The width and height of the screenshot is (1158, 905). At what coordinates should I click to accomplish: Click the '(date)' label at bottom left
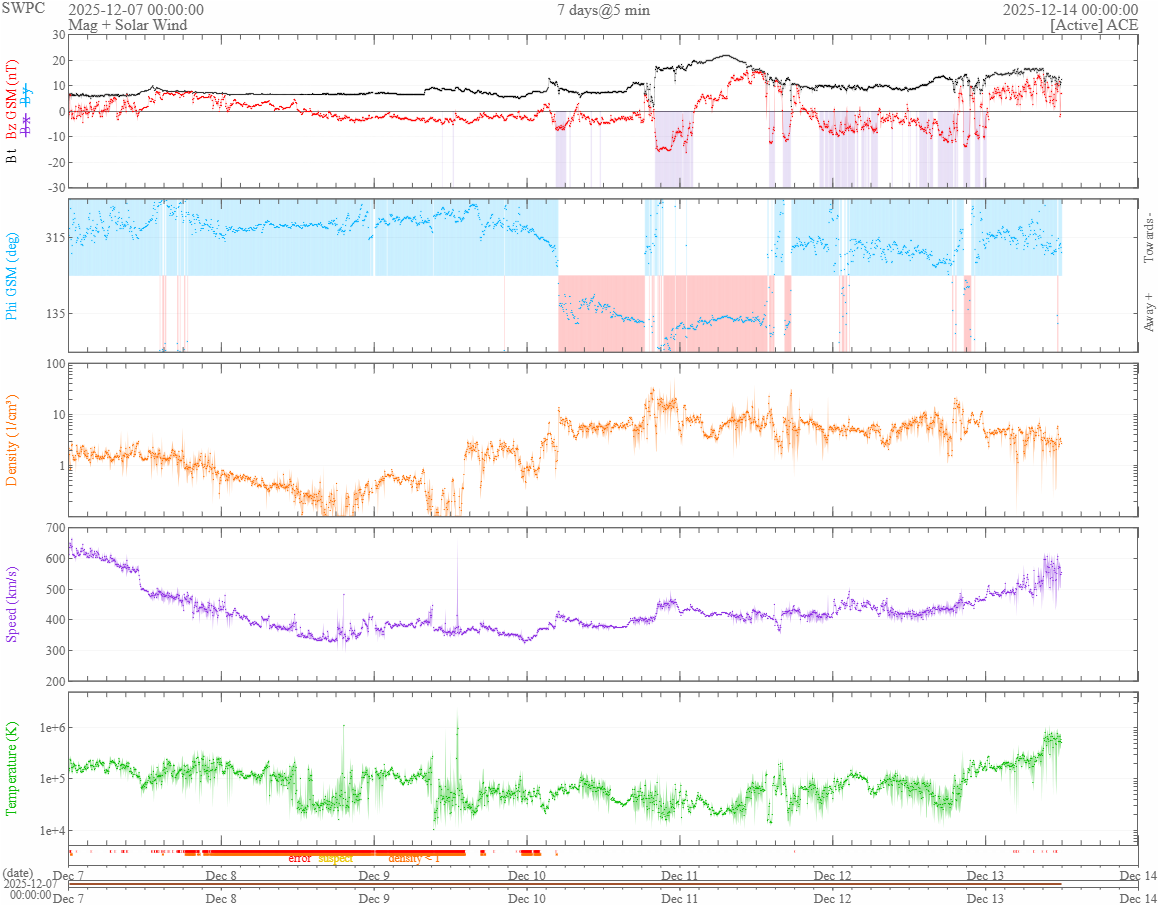point(18,873)
